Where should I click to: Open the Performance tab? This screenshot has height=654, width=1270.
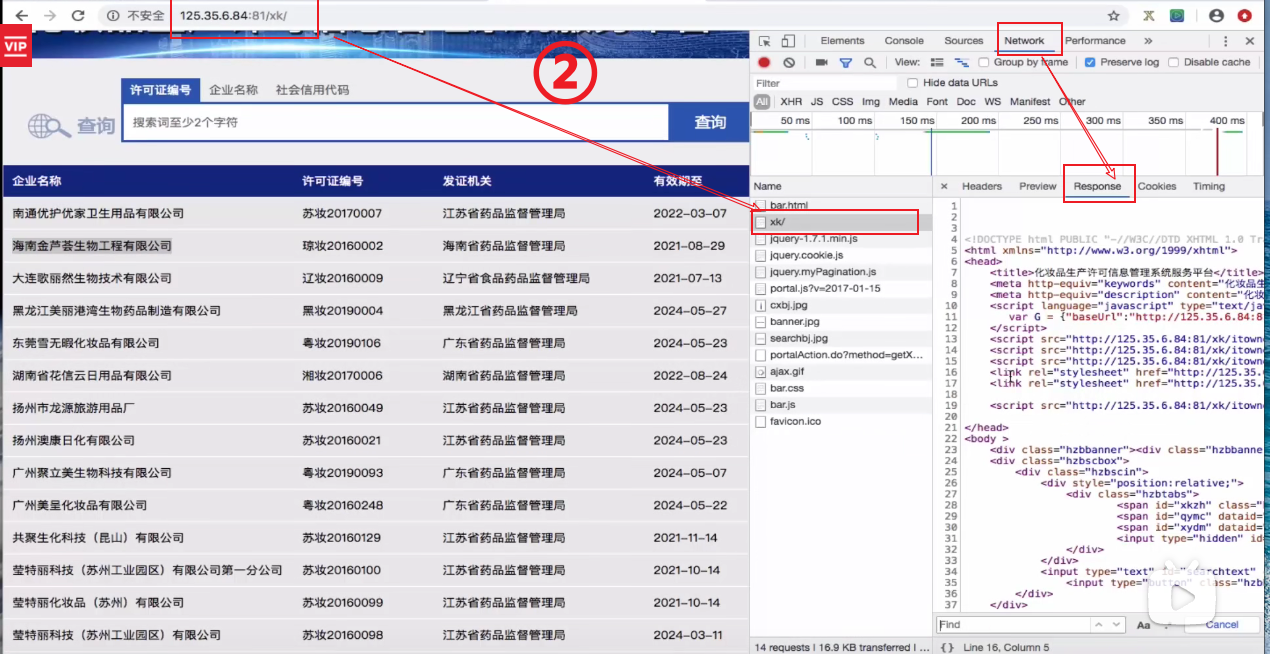click(1095, 41)
